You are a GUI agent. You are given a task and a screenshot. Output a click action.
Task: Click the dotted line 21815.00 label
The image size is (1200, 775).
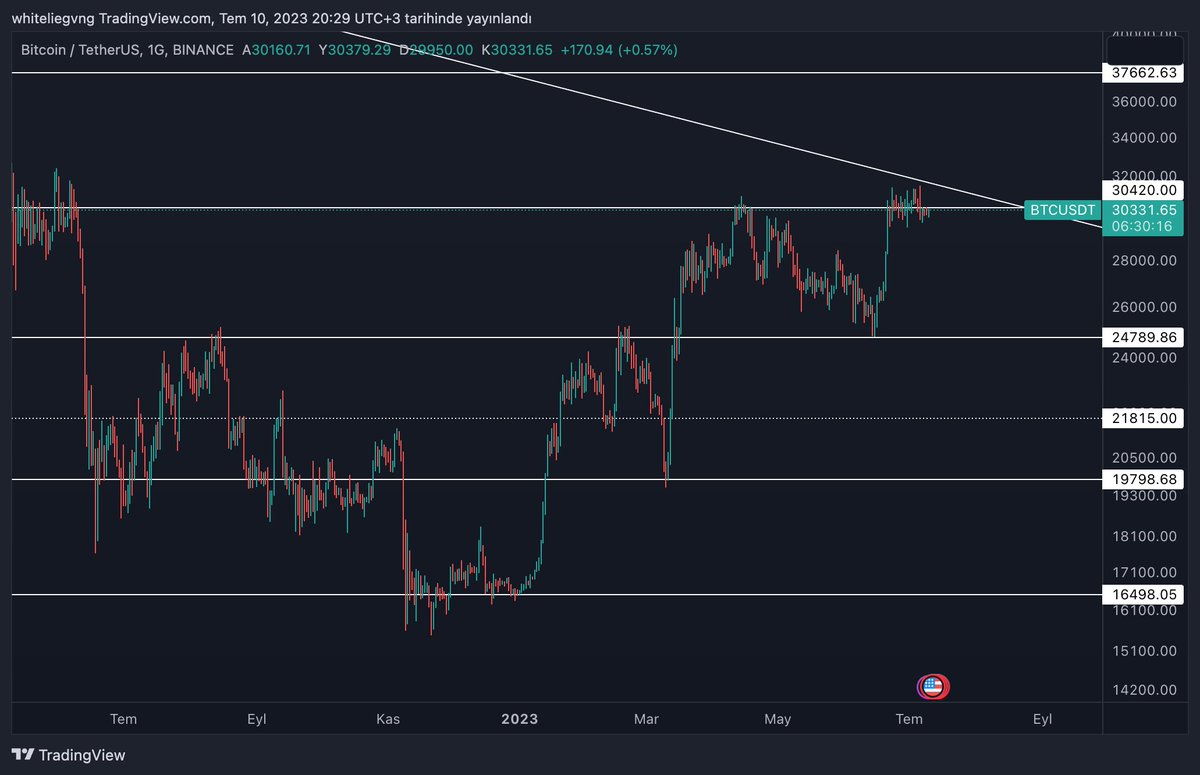tap(1143, 418)
